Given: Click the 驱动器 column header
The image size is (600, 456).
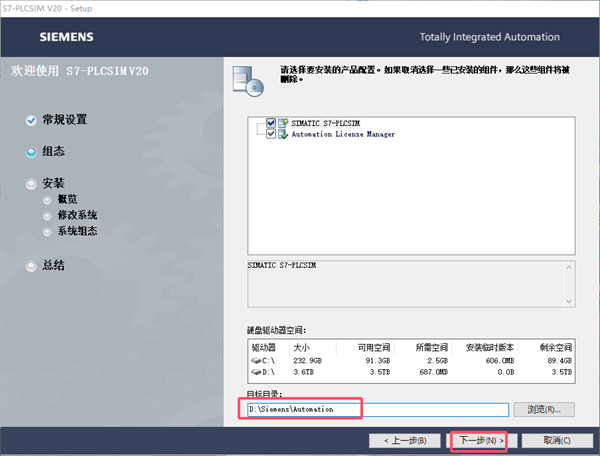Looking at the screenshot, I should click(x=264, y=348).
